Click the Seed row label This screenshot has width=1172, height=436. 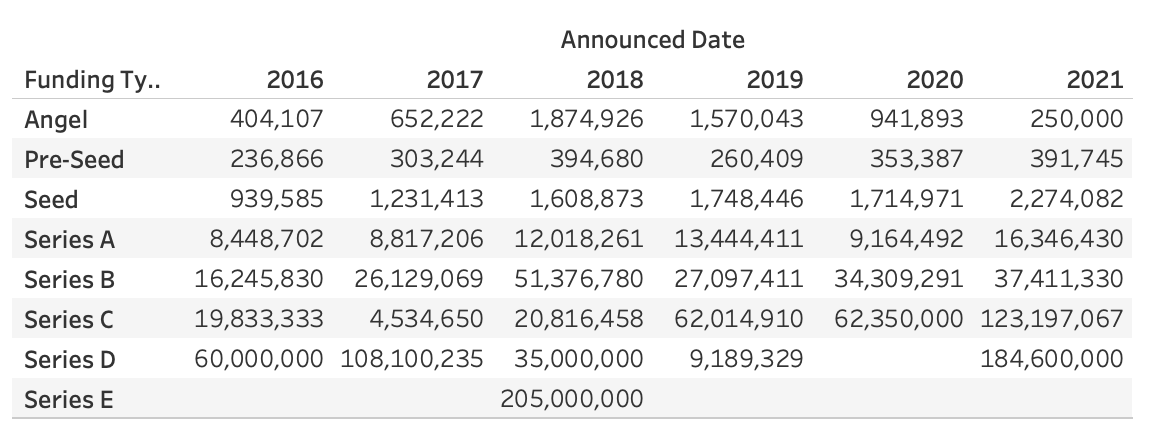click(x=51, y=200)
